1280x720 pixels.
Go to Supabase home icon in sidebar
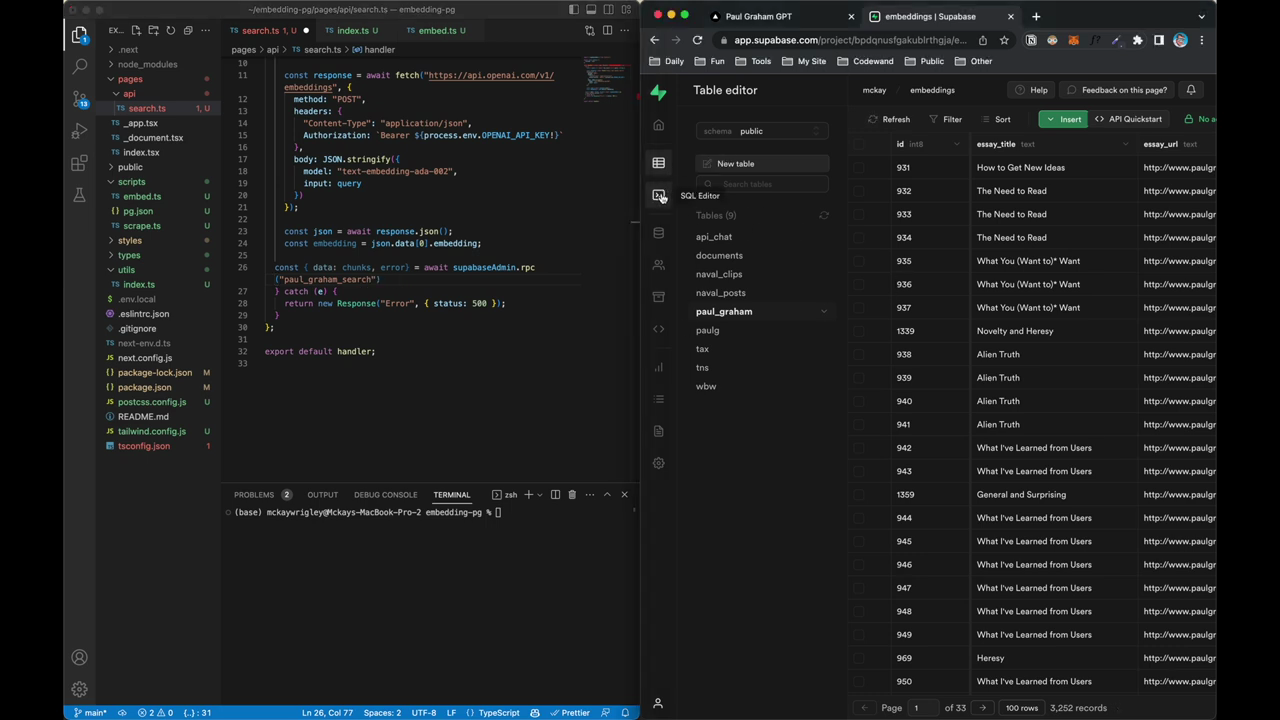point(658,125)
